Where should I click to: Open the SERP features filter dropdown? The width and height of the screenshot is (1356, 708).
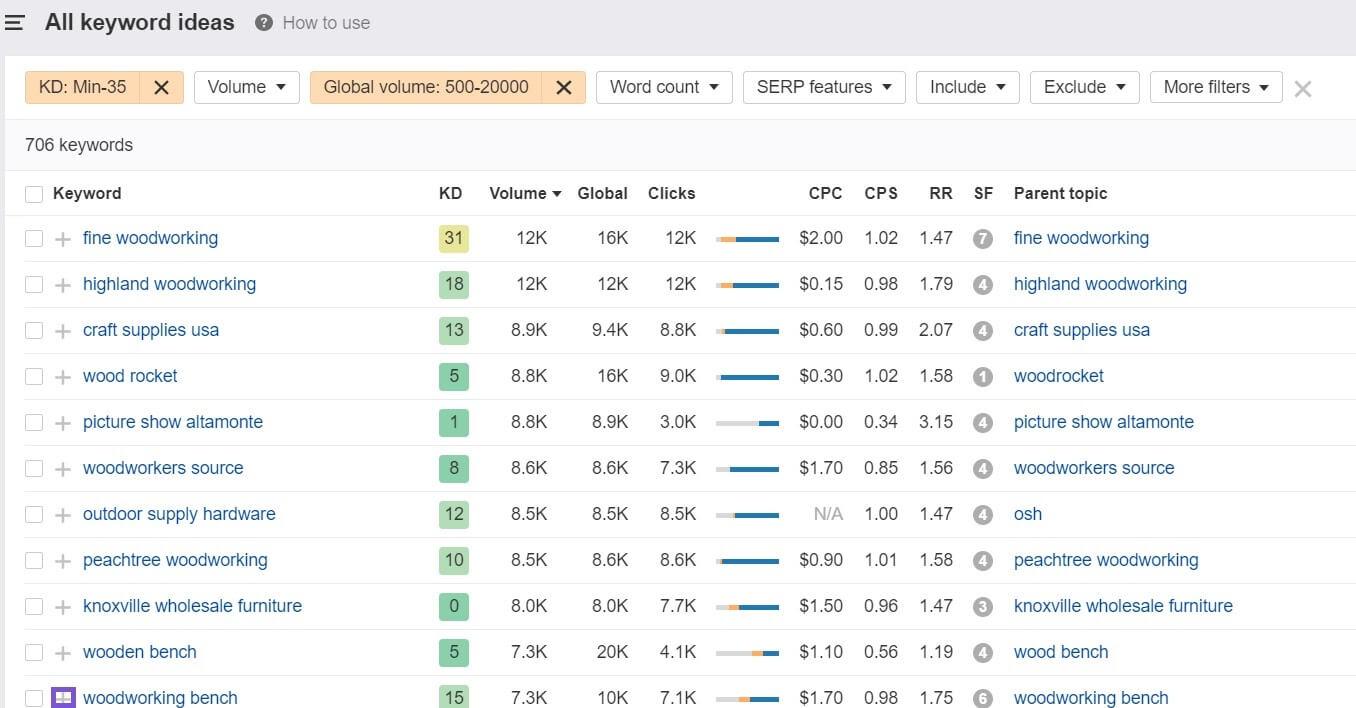pyautogui.click(x=824, y=87)
